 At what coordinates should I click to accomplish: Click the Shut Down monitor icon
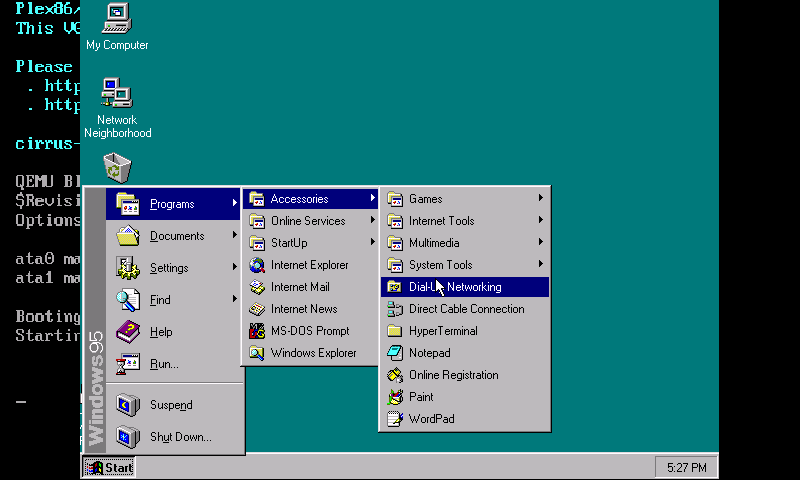tap(128, 437)
